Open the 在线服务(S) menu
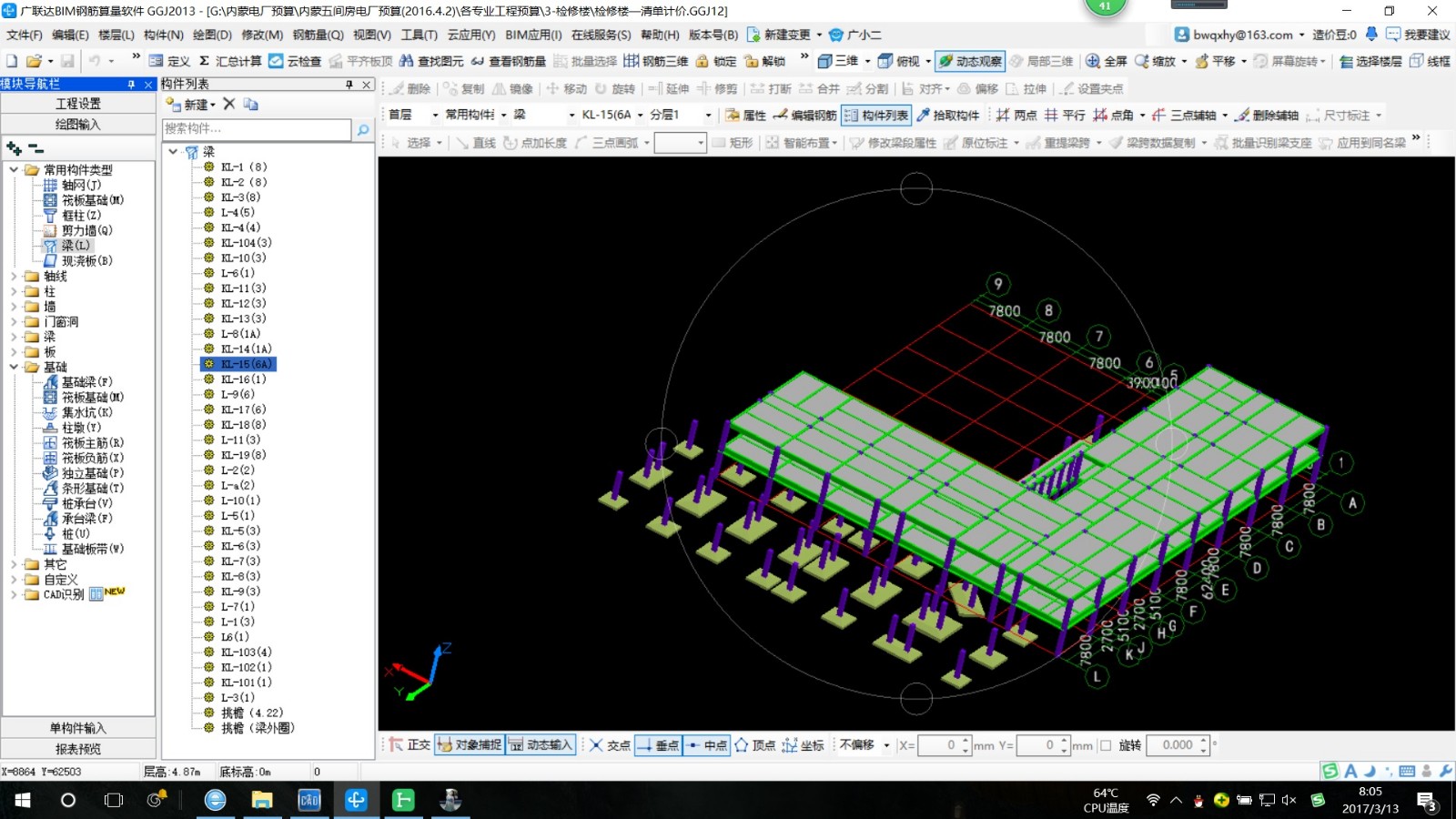 point(601,35)
